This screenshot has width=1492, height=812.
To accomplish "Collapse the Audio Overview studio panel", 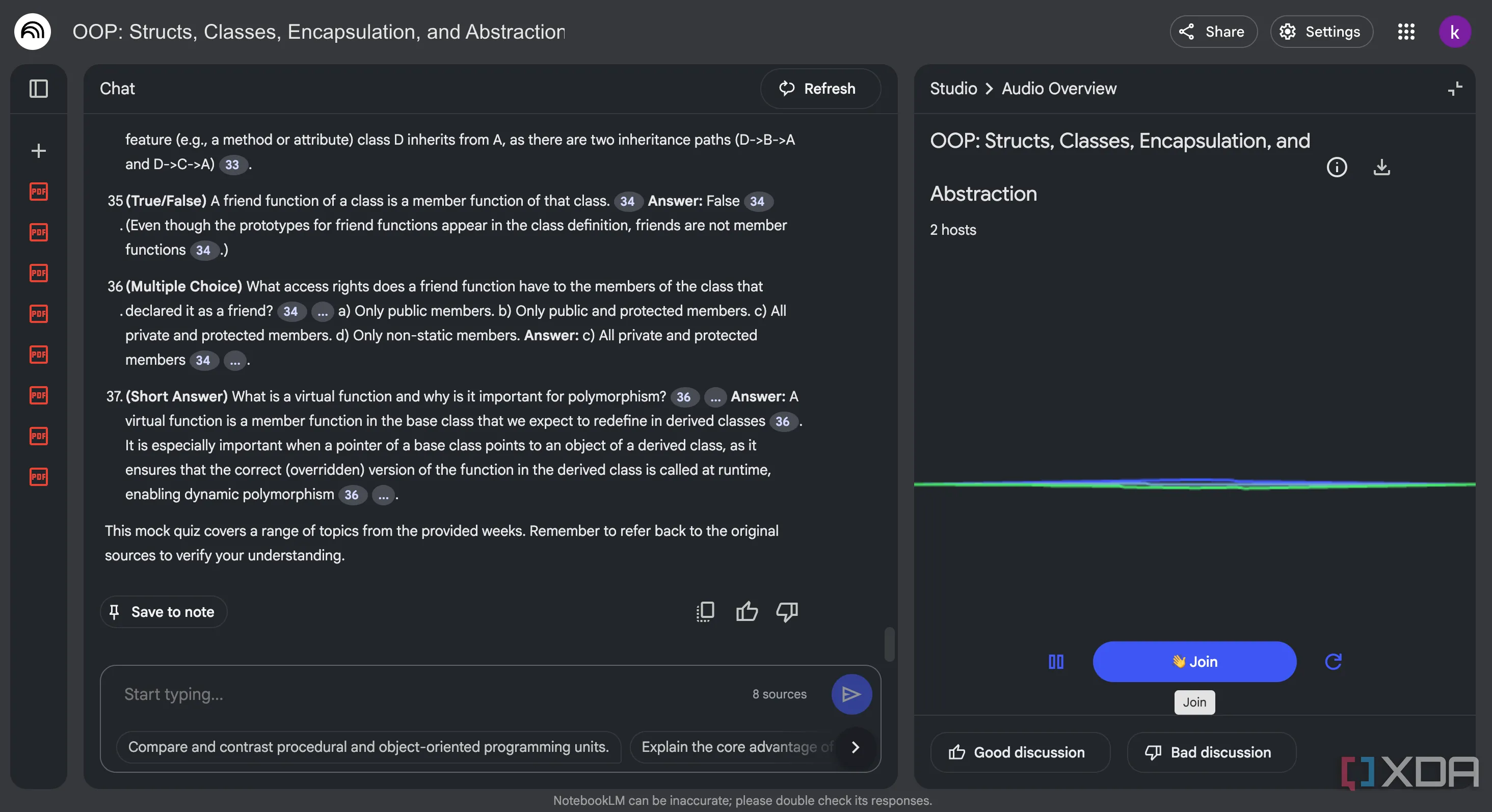I will [x=1454, y=89].
